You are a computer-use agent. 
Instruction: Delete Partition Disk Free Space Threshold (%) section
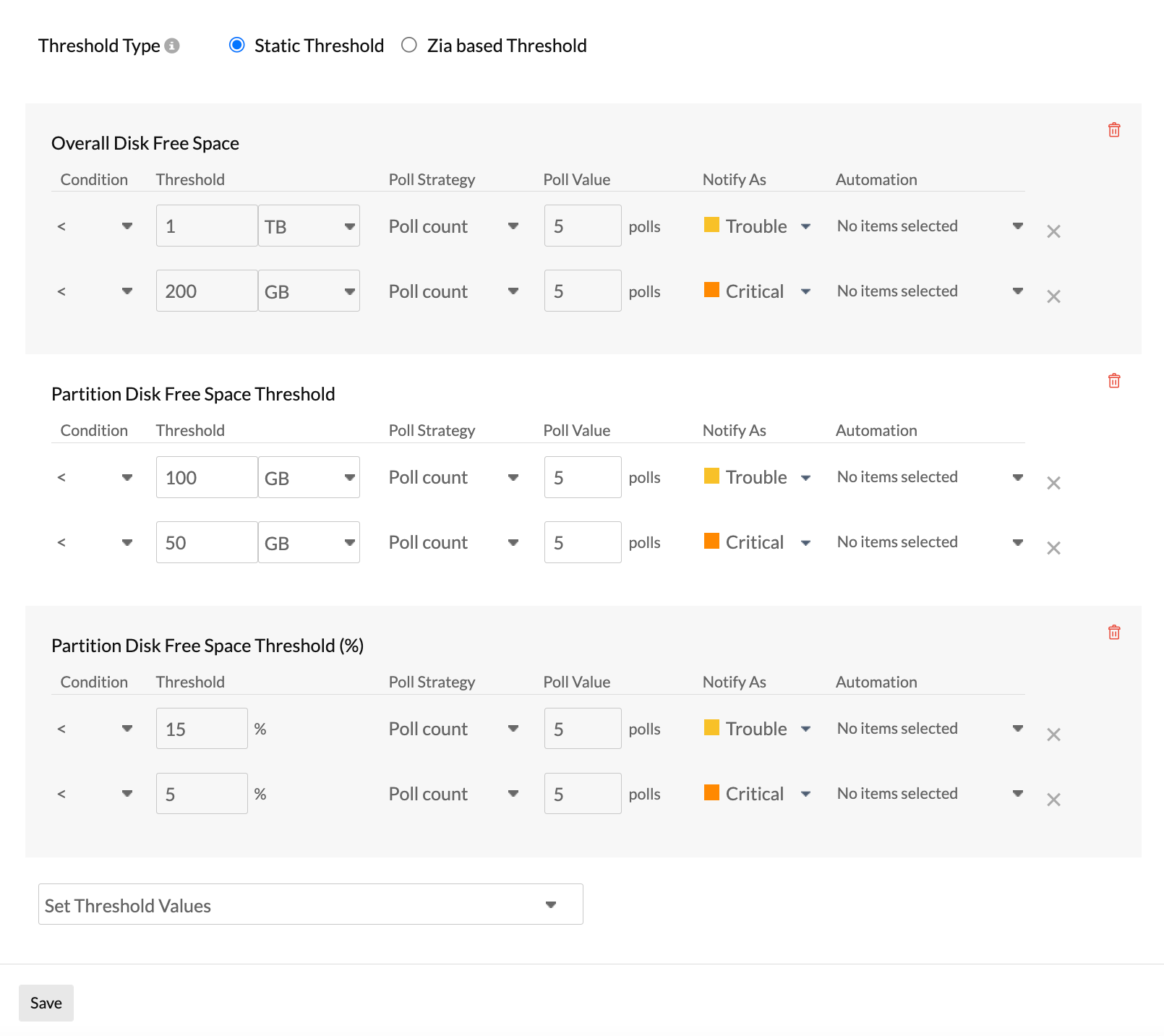tap(1114, 633)
